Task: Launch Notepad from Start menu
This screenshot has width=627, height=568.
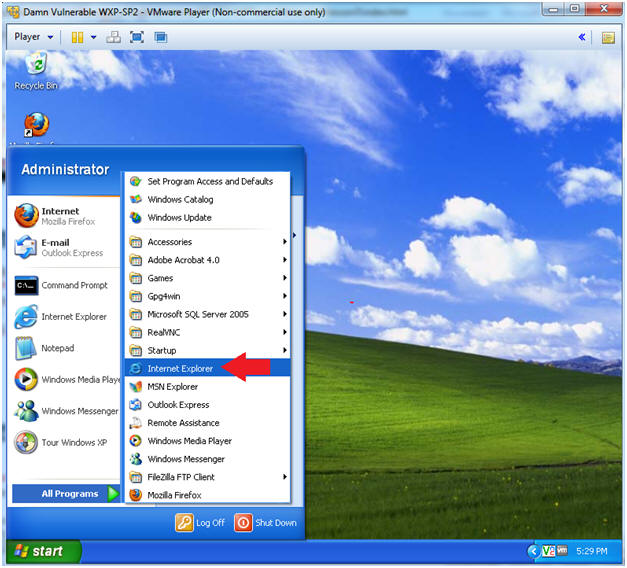Action: pos(64,348)
